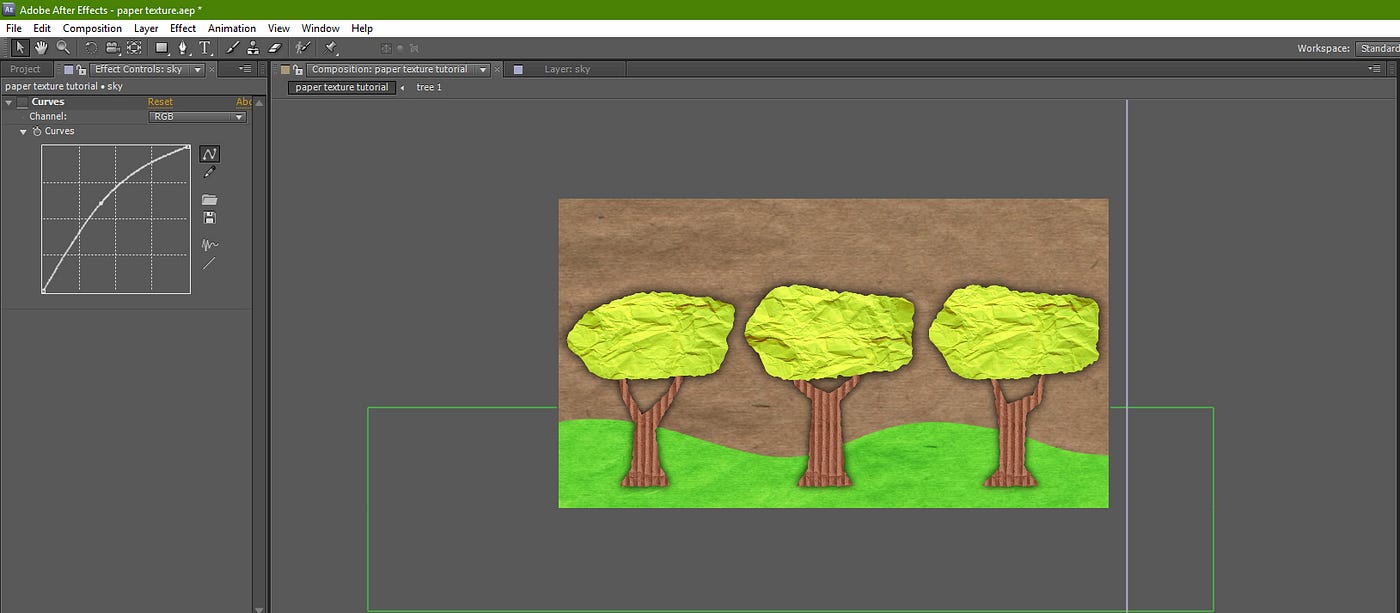Toggle the Curves effect enable checkbox

[23, 102]
